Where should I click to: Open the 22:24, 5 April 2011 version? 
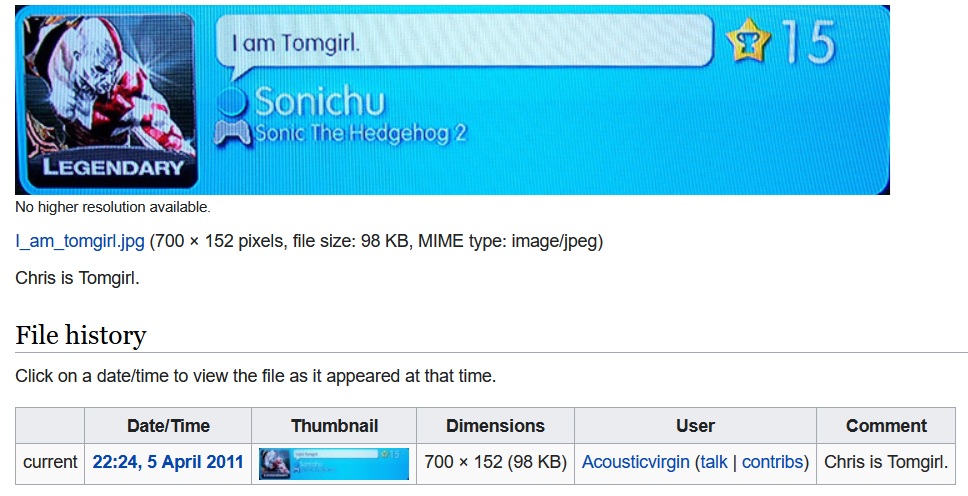[167, 462]
